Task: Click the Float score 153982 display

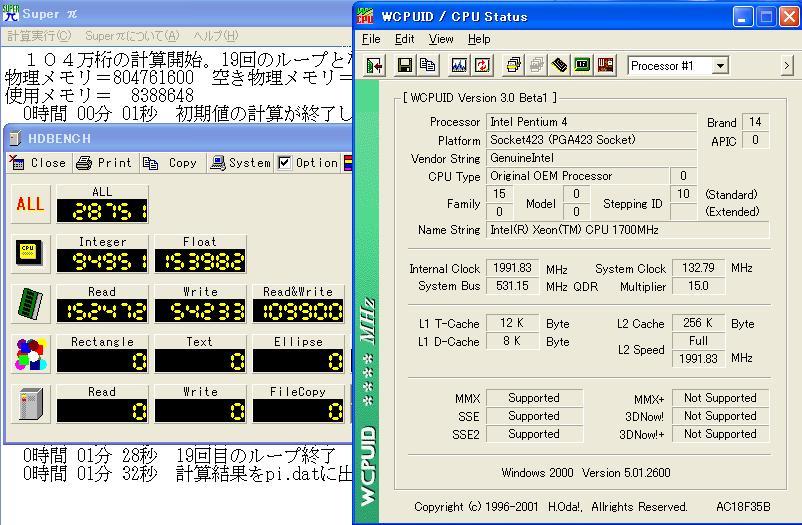Action: (x=200, y=261)
